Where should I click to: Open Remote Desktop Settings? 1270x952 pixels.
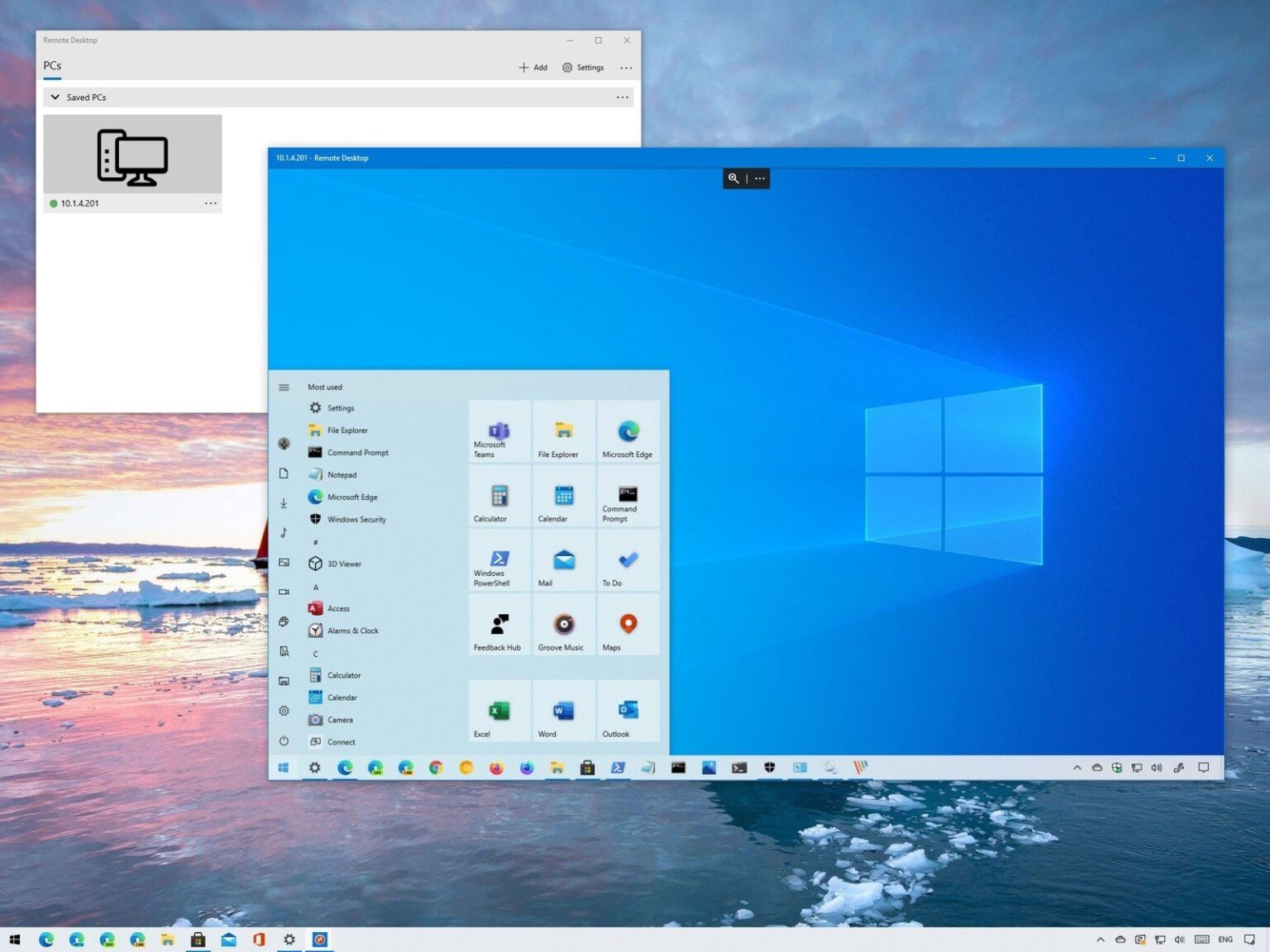(583, 67)
